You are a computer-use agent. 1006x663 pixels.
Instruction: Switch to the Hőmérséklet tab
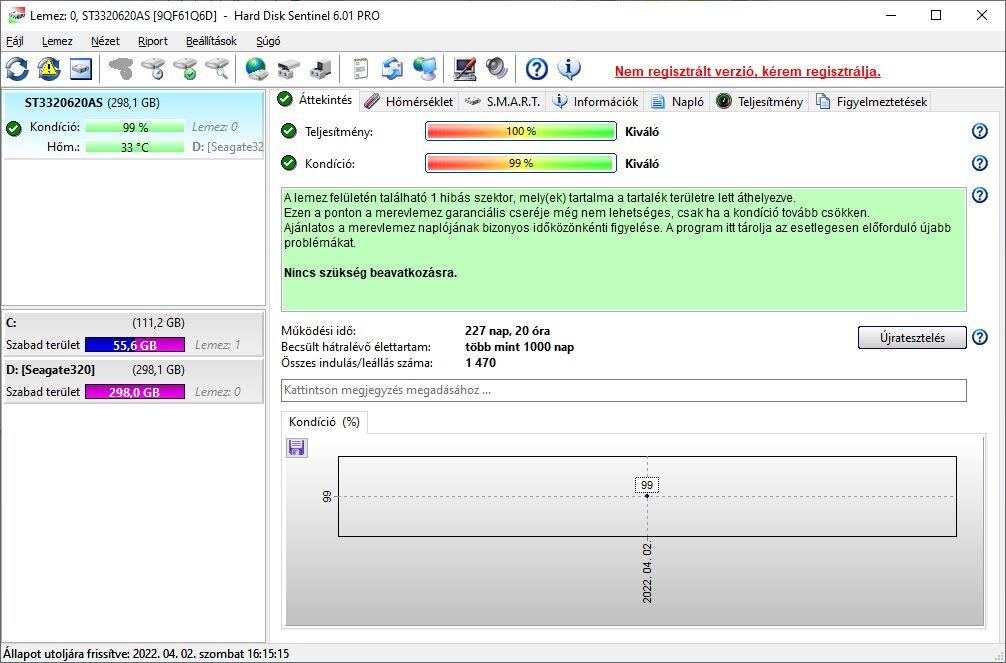pyautogui.click(x=409, y=101)
